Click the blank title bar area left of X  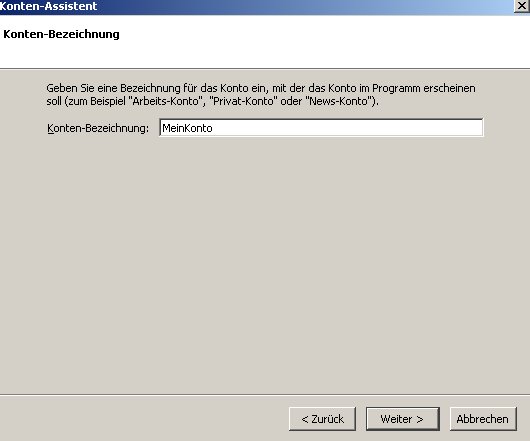[x=304, y=6]
